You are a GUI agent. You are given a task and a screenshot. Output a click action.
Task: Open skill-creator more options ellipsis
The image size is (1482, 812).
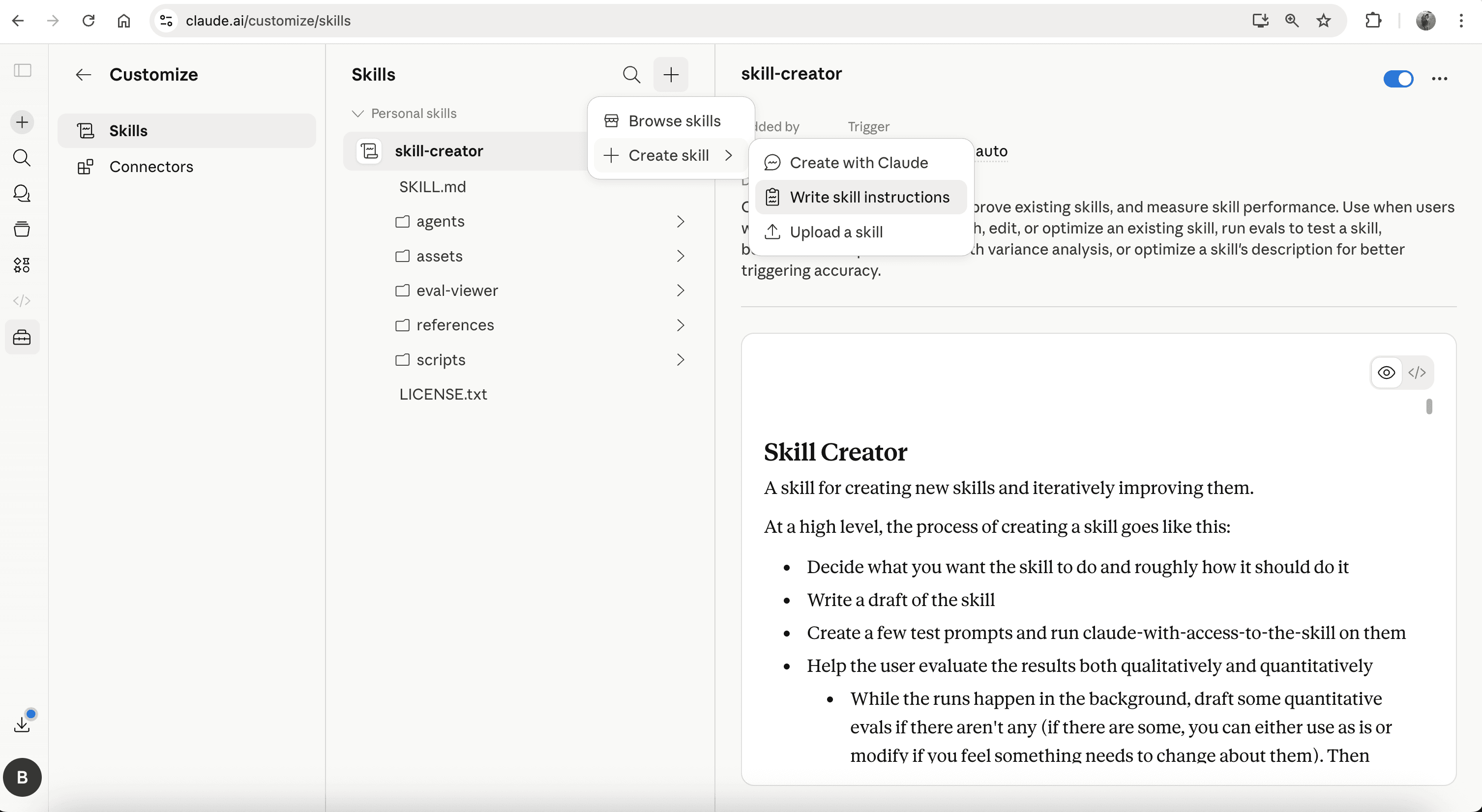(1439, 79)
